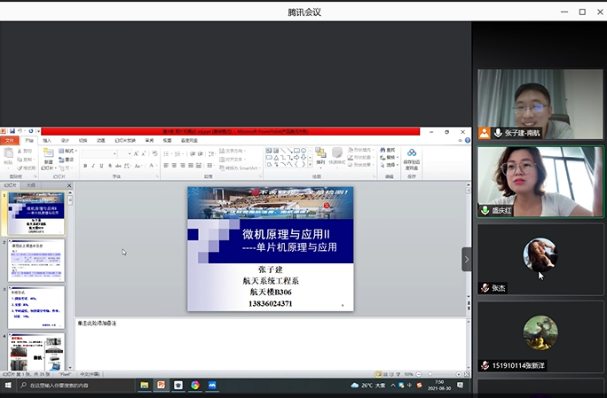Select slide 2 thumbnail in slide panel
The image size is (607, 398).
36,261
